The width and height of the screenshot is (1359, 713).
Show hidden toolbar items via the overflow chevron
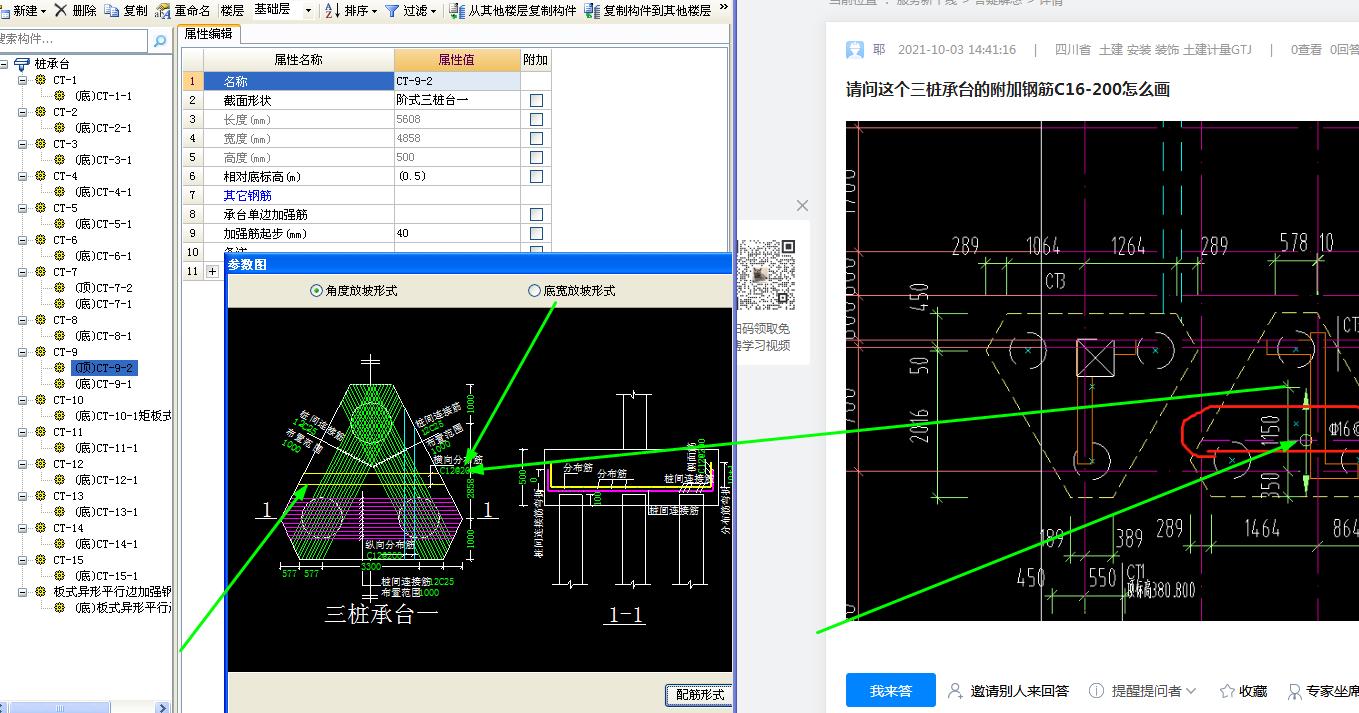pos(724,10)
